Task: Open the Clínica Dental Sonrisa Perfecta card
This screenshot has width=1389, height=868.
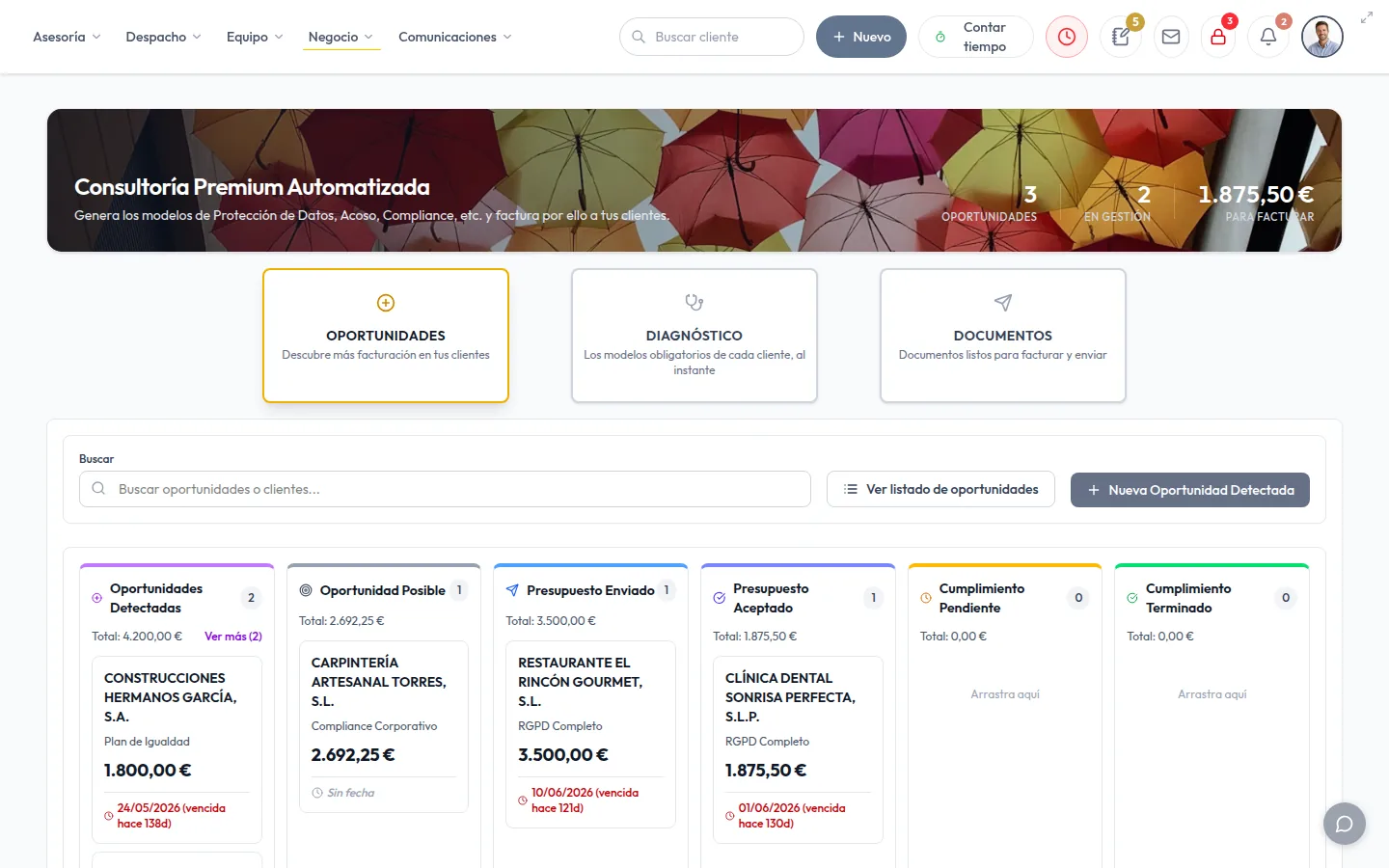Action: 798,750
